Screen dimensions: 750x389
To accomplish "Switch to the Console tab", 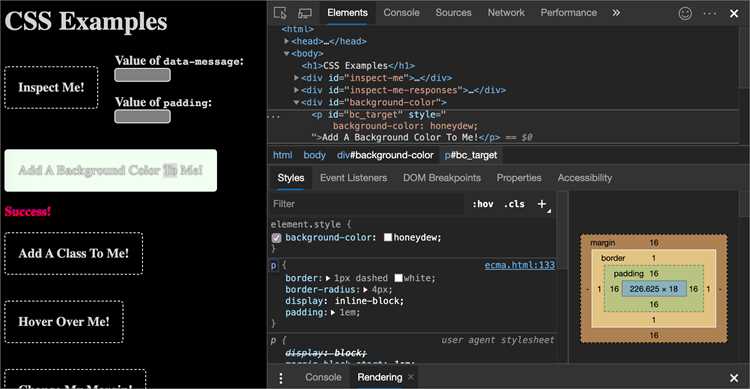I will (x=401, y=13).
